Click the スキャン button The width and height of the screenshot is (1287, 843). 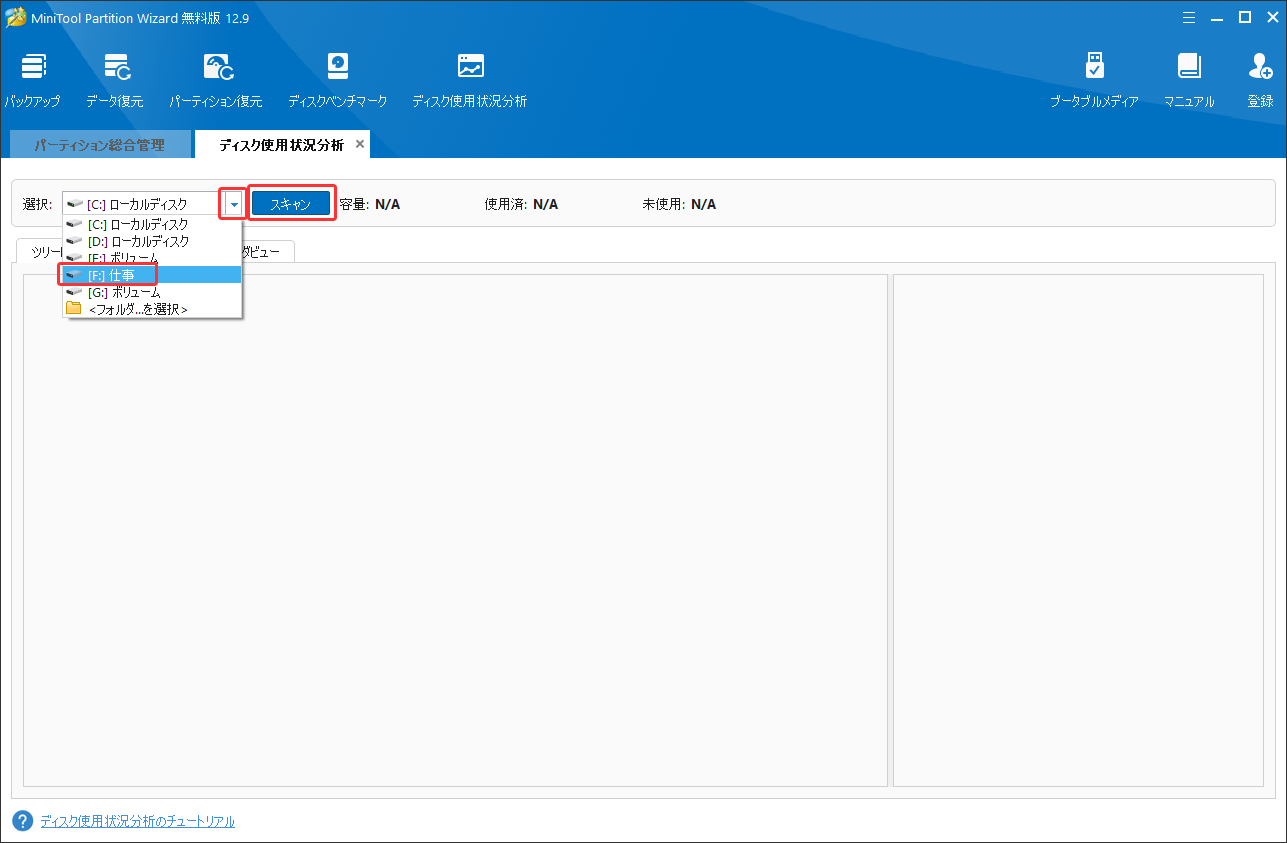coord(291,204)
